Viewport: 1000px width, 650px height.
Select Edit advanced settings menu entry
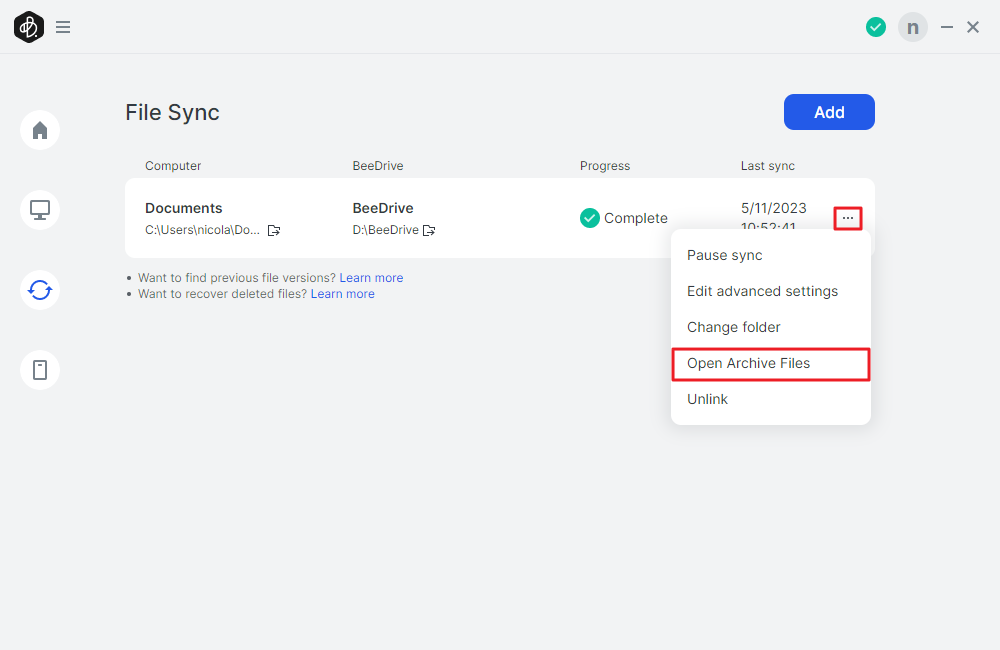pyautogui.click(x=762, y=291)
